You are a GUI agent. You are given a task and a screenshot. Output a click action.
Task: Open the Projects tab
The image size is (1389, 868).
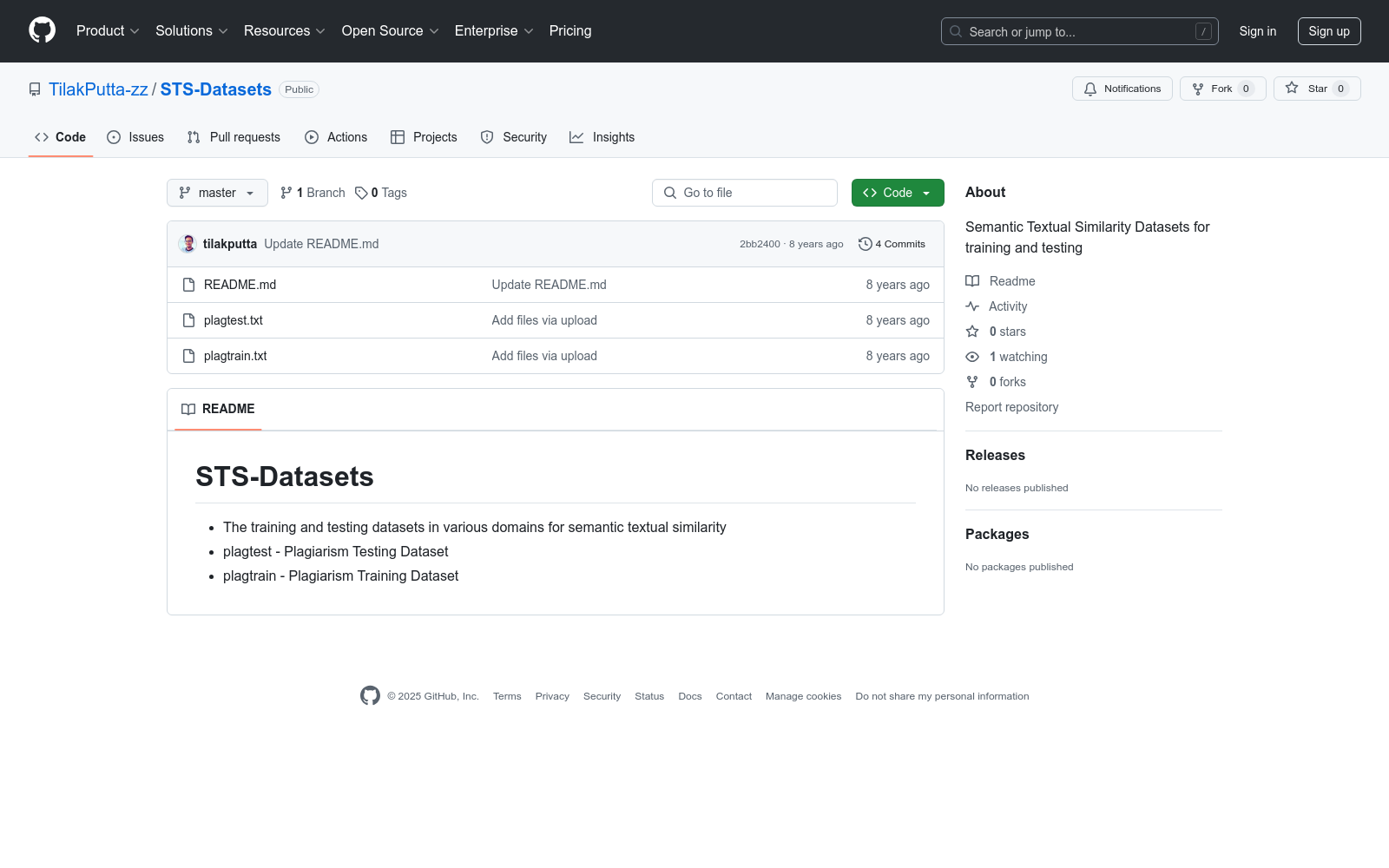point(424,137)
